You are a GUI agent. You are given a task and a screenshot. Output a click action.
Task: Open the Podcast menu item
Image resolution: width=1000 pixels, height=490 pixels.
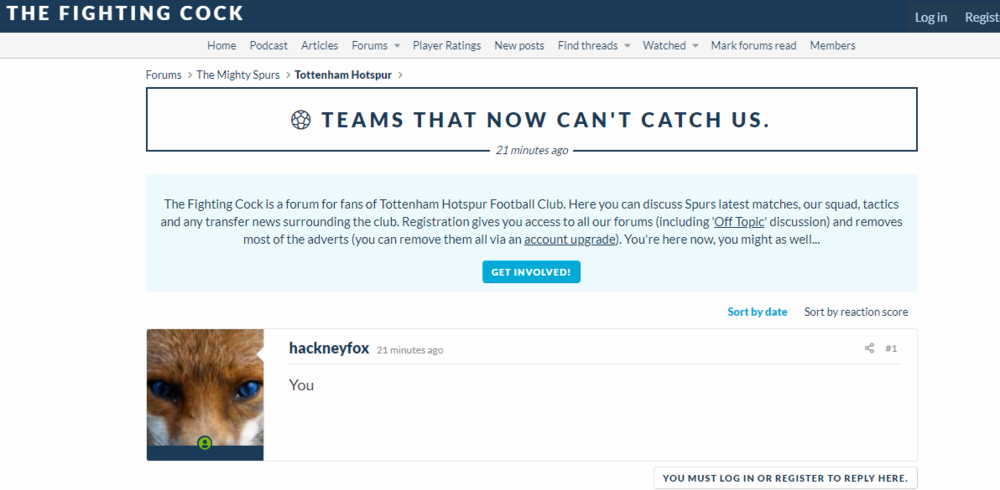click(268, 45)
